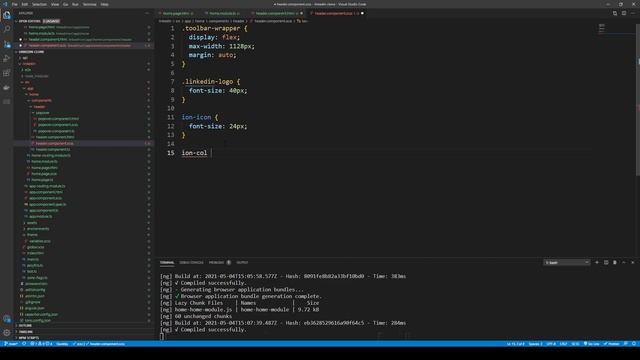Collapse the src folder in explorer
640x360 pixels.
[x=27, y=82]
